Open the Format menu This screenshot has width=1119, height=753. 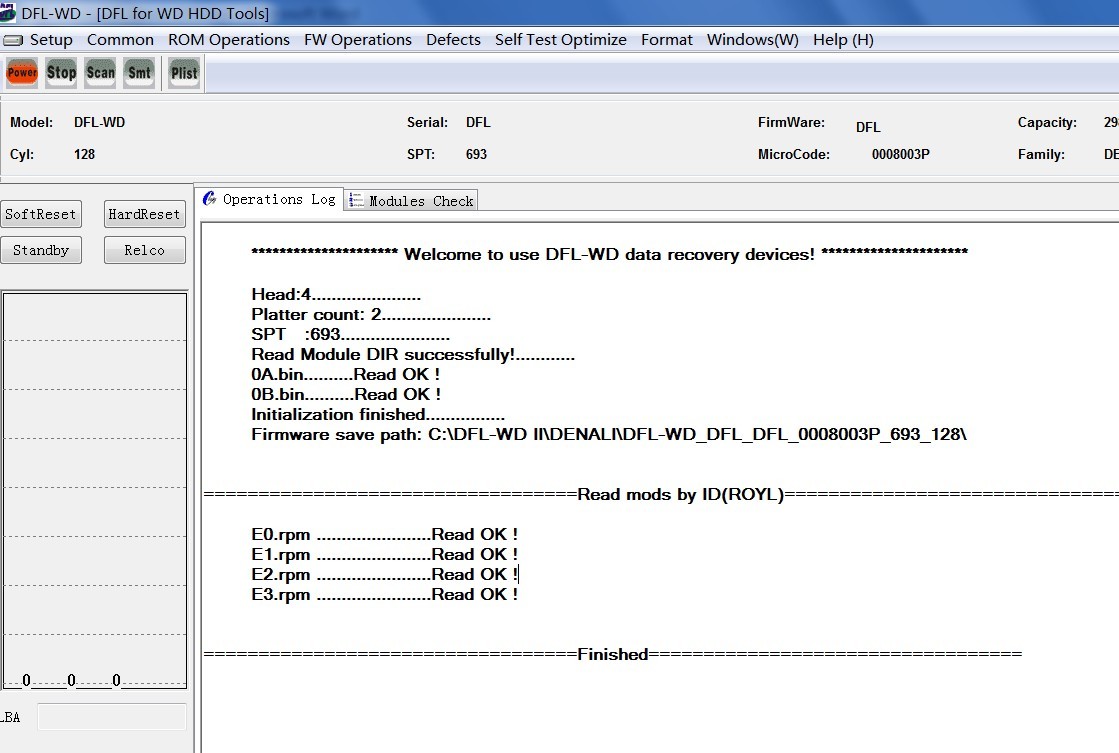(x=667, y=40)
